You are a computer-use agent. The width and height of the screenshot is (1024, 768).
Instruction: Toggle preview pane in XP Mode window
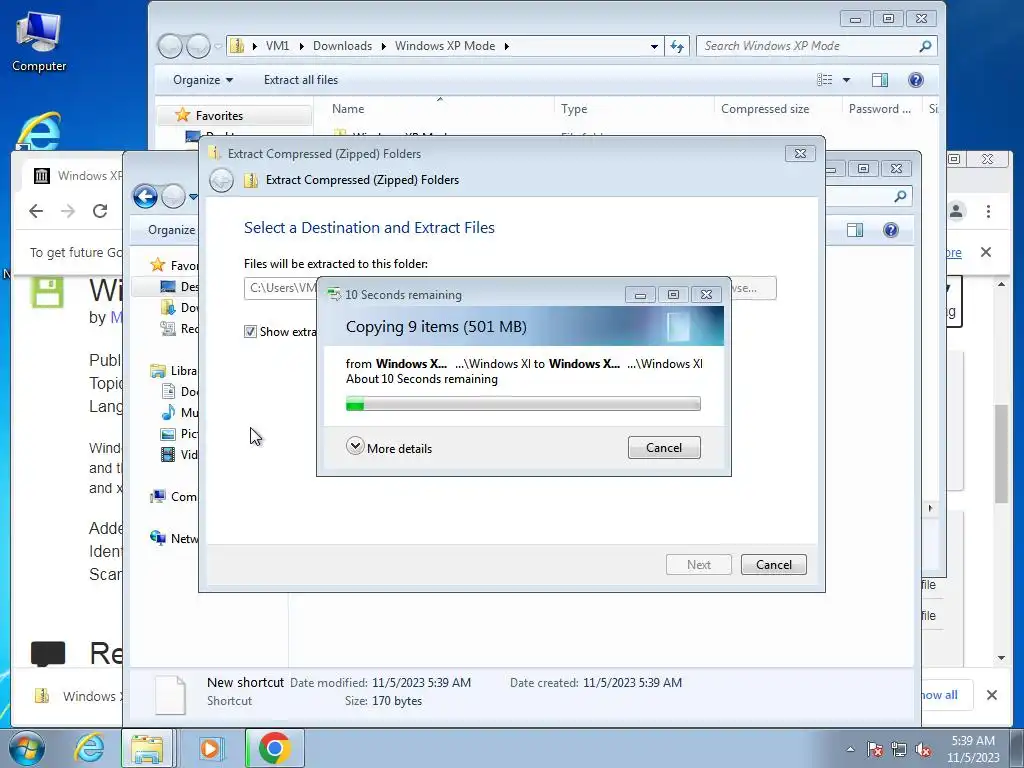pos(880,80)
